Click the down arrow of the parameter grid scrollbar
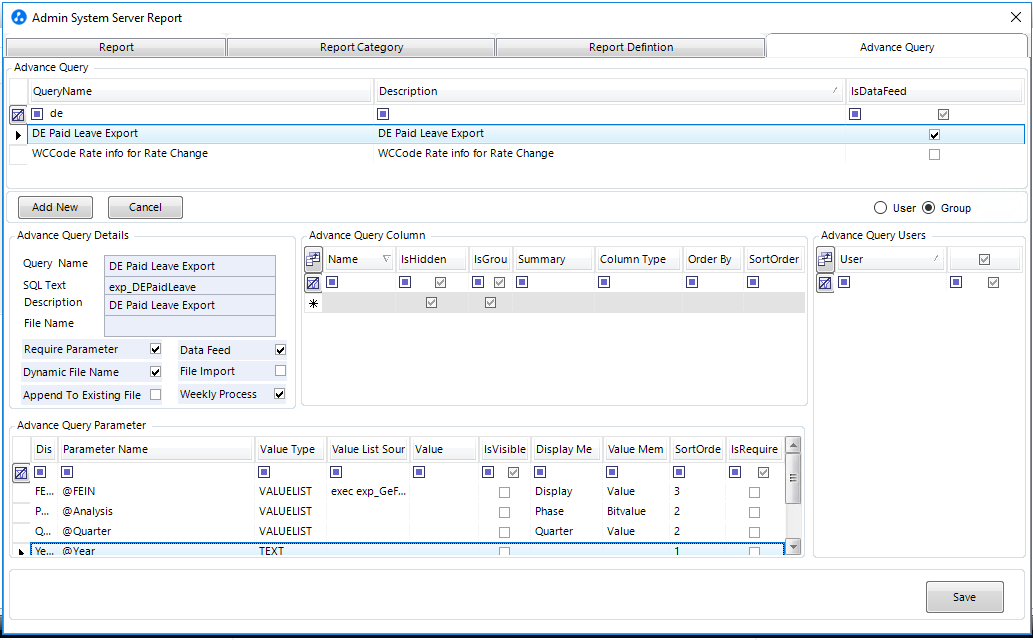1033x640 pixels. point(793,546)
